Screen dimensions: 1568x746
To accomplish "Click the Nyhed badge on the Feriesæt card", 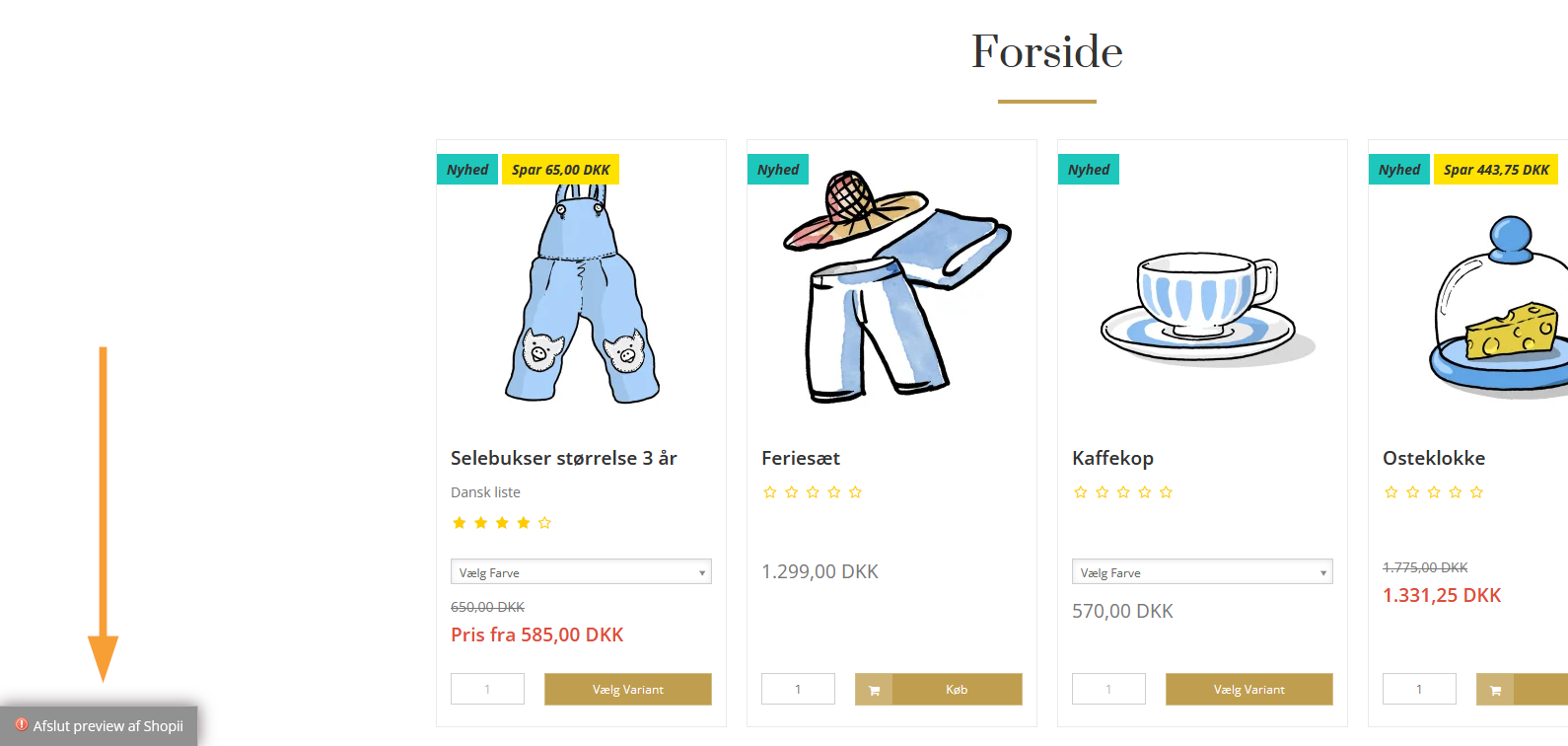I will pos(777,169).
